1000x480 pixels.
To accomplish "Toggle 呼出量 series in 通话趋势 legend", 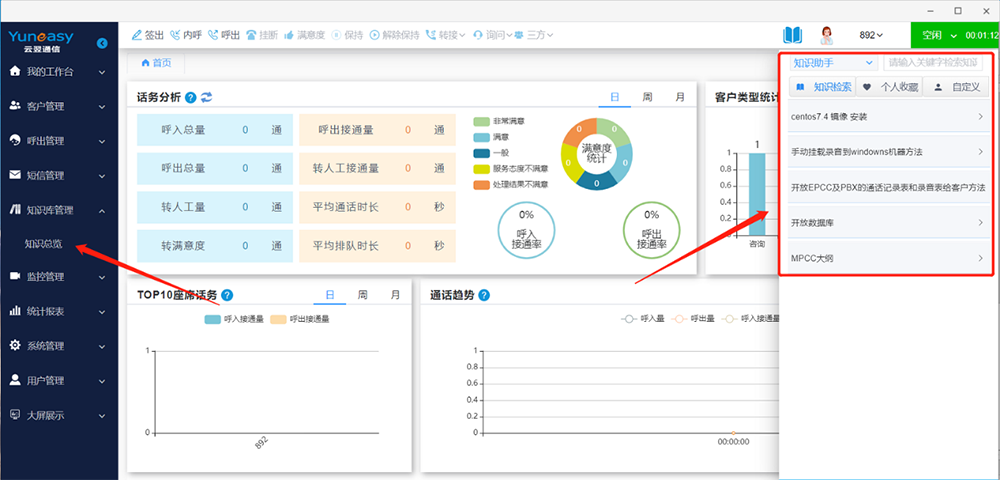I will [693, 319].
